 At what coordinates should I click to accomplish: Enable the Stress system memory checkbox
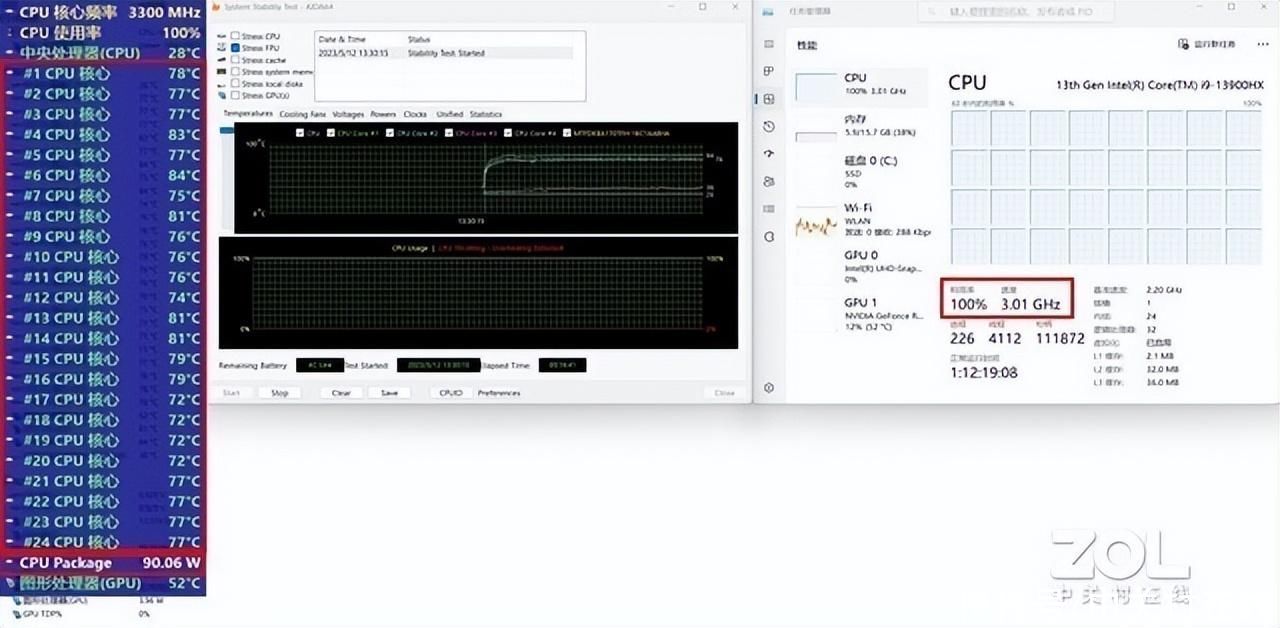pyautogui.click(x=235, y=72)
